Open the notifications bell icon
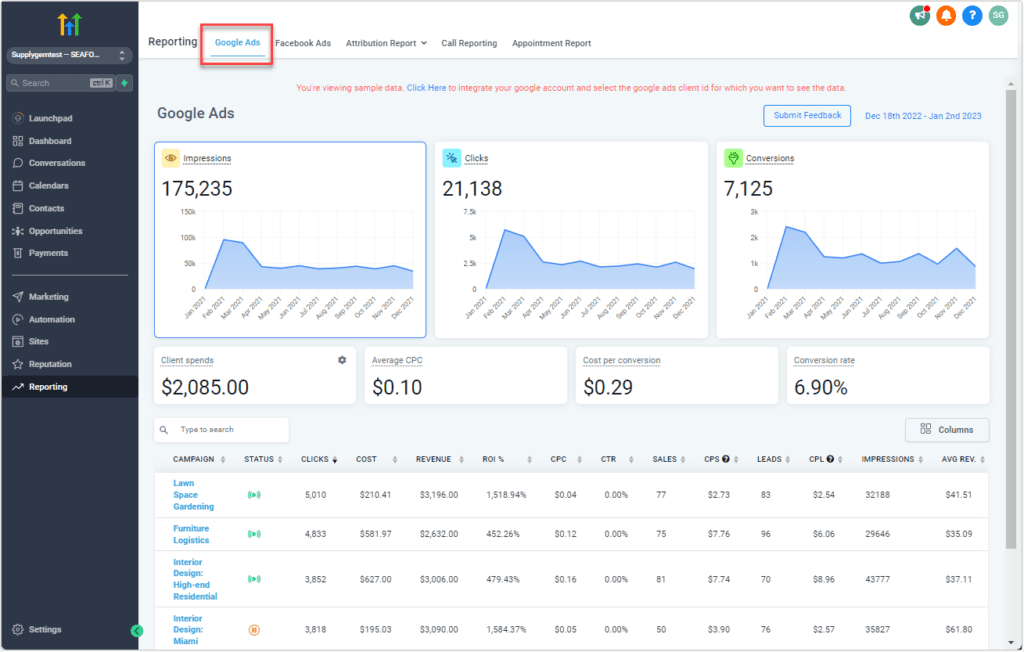The image size is (1024, 652). (x=945, y=16)
